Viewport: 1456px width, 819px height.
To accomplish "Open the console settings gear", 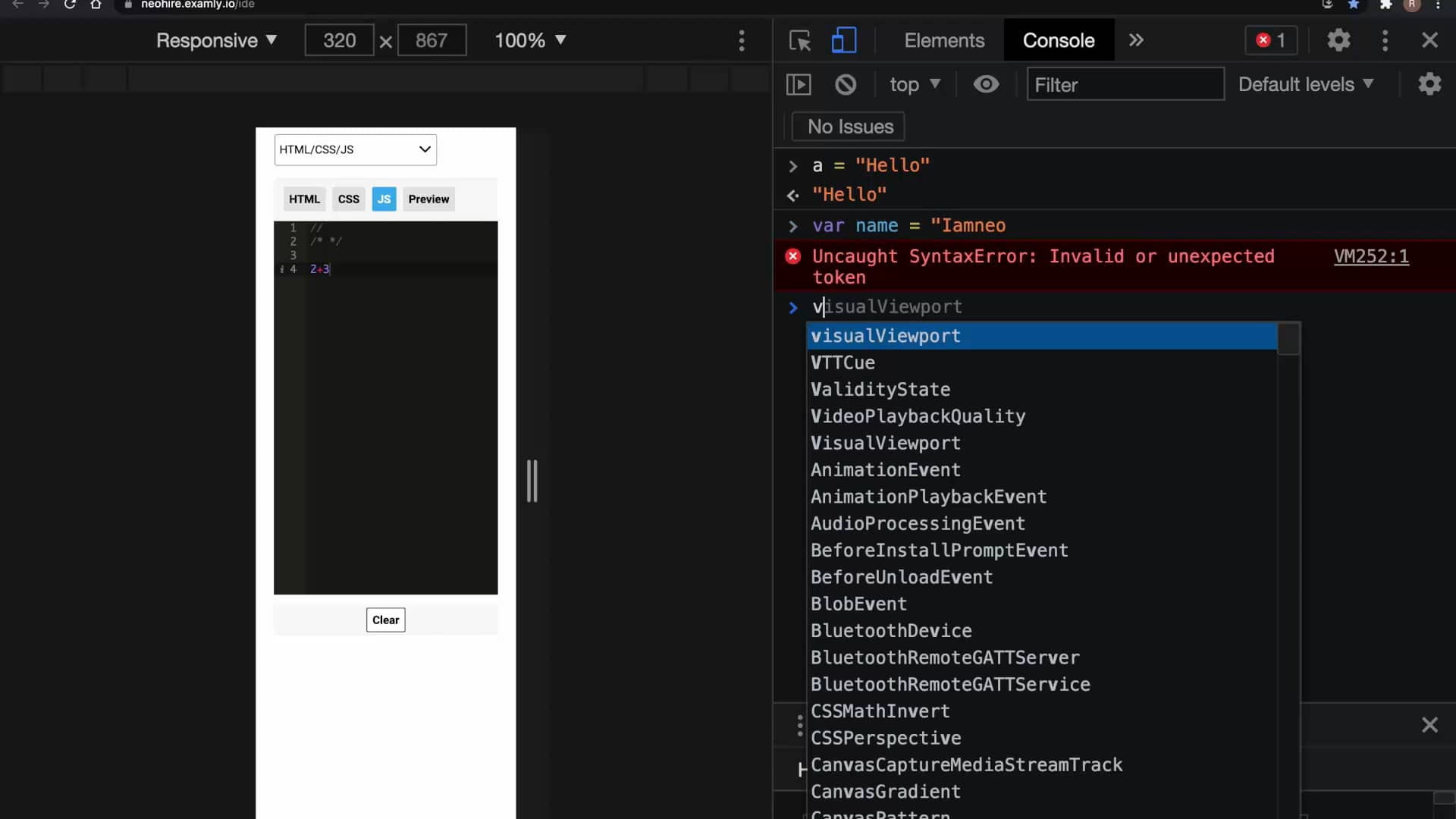I will point(1430,84).
